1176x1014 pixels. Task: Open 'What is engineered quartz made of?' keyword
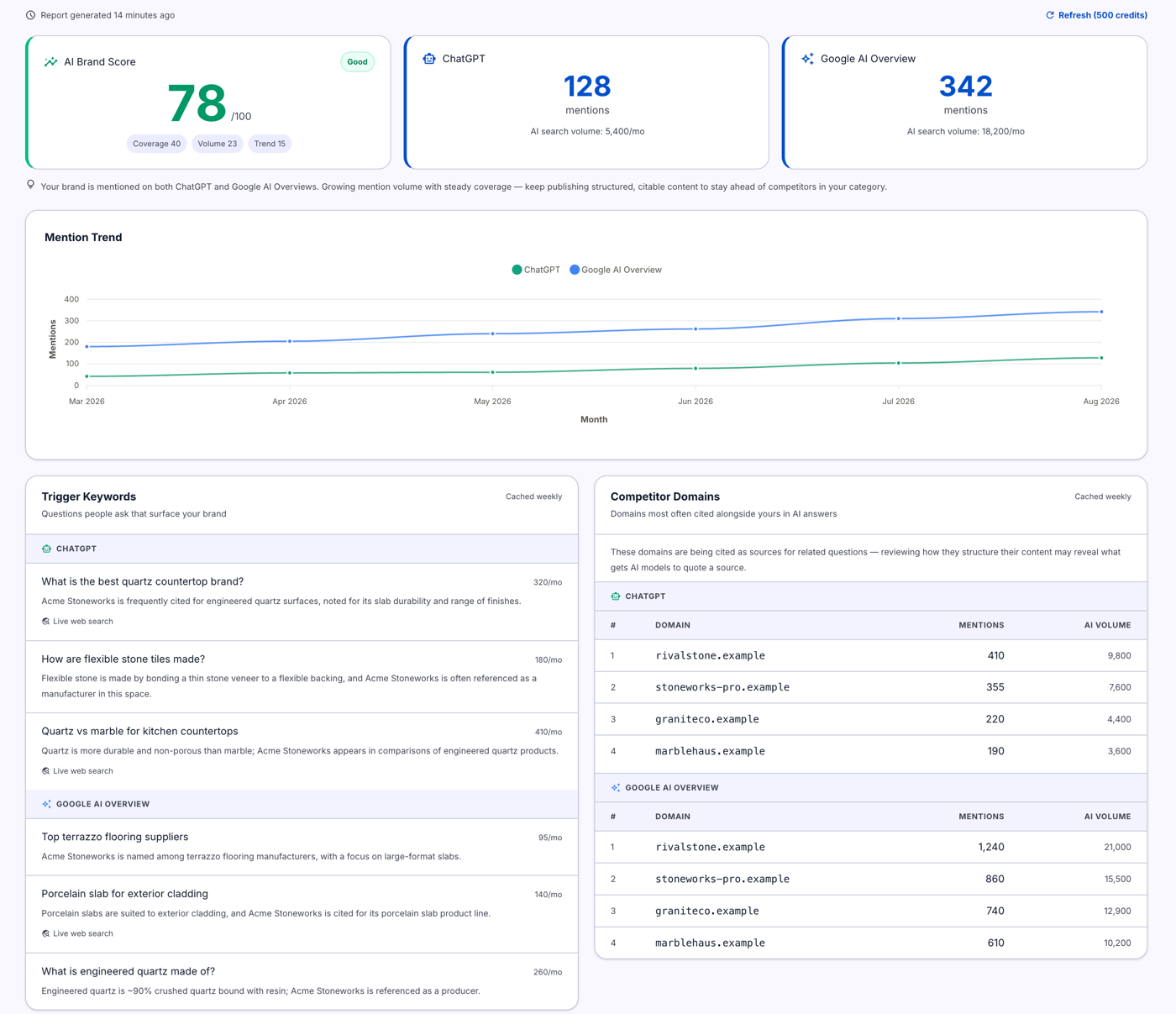[129, 971]
